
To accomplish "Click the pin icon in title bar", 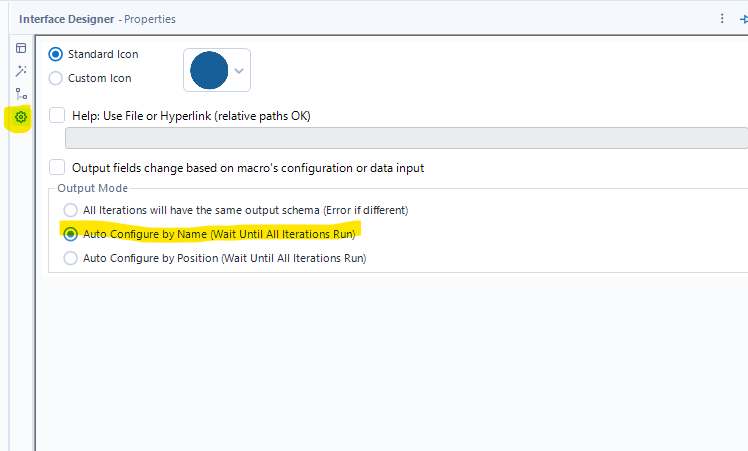I will pyautogui.click(x=743, y=18).
